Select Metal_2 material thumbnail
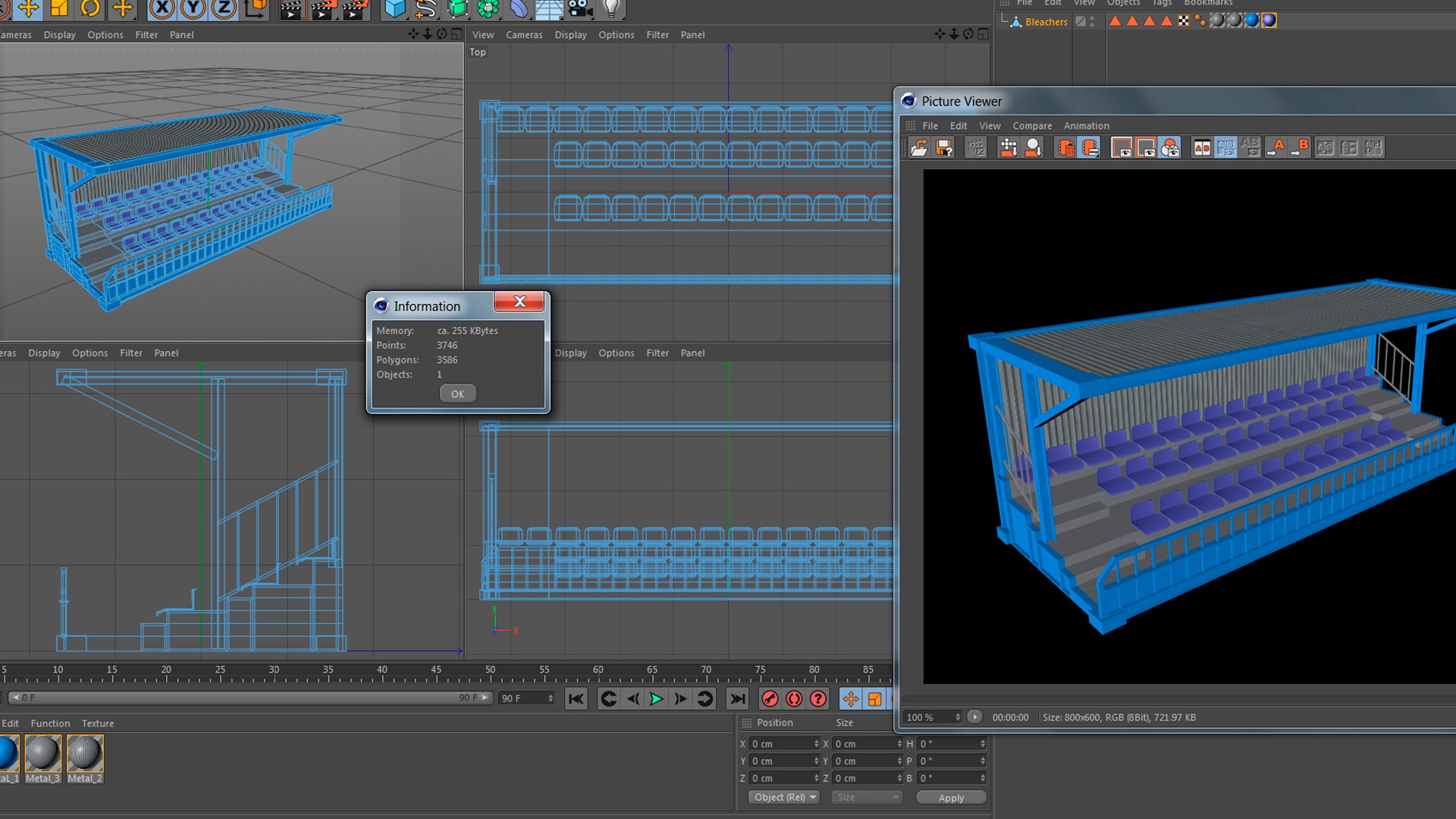This screenshot has width=1456, height=819. (85, 758)
